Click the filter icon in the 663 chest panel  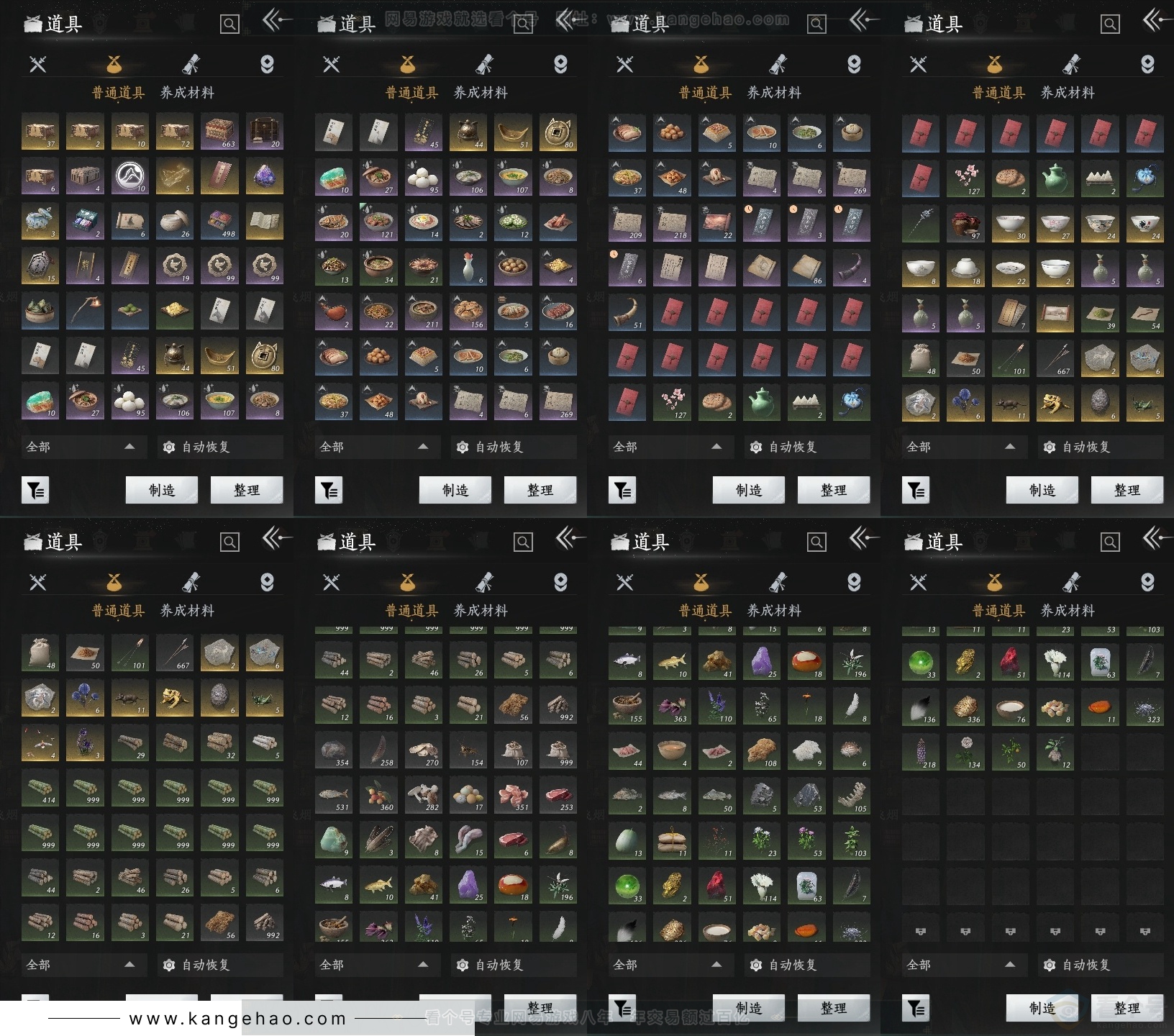pyautogui.click(x=35, y=491)
